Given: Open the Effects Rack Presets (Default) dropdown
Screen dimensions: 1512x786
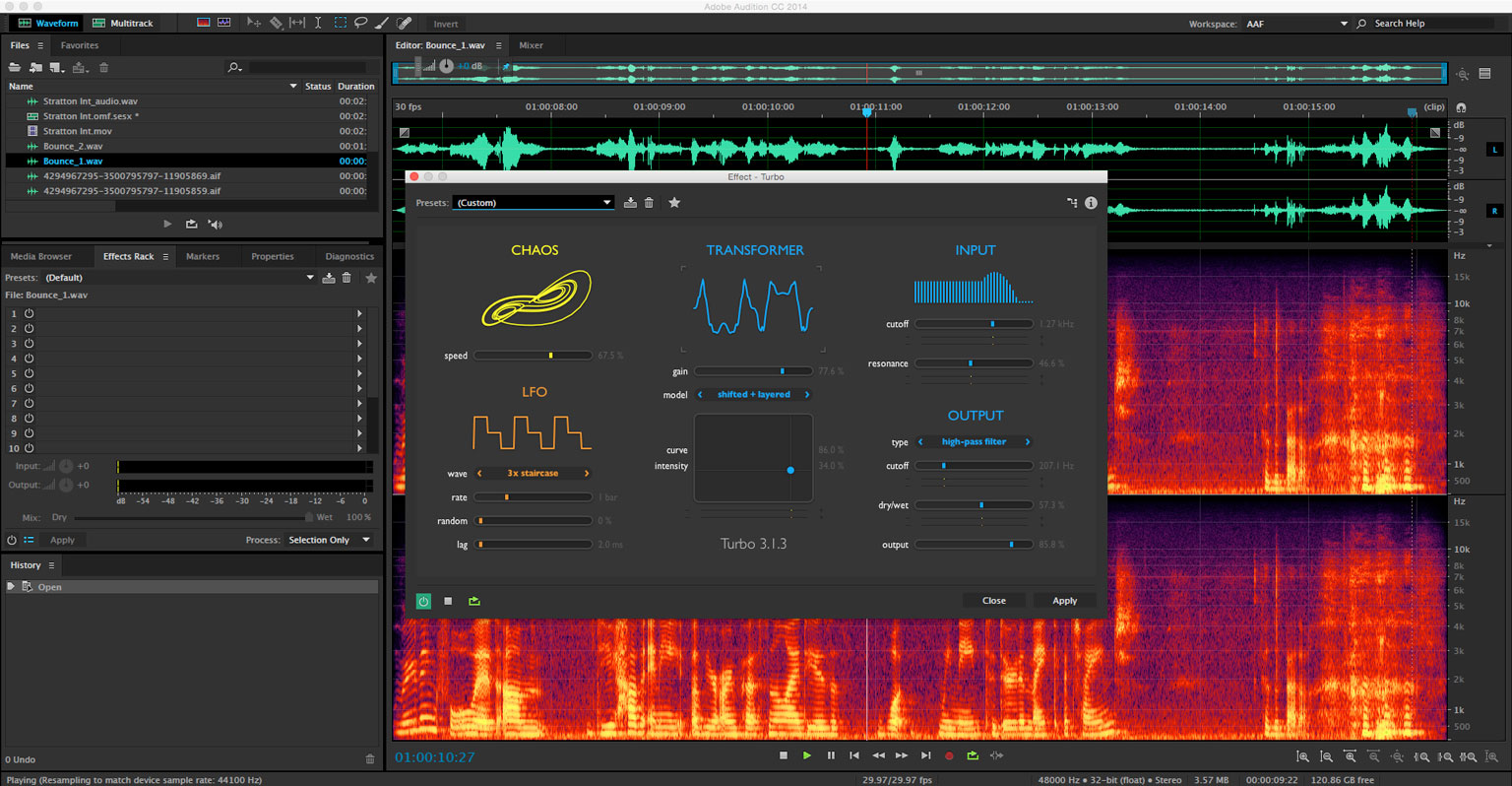Looking at the screenshot, I should tap(179, 278).
